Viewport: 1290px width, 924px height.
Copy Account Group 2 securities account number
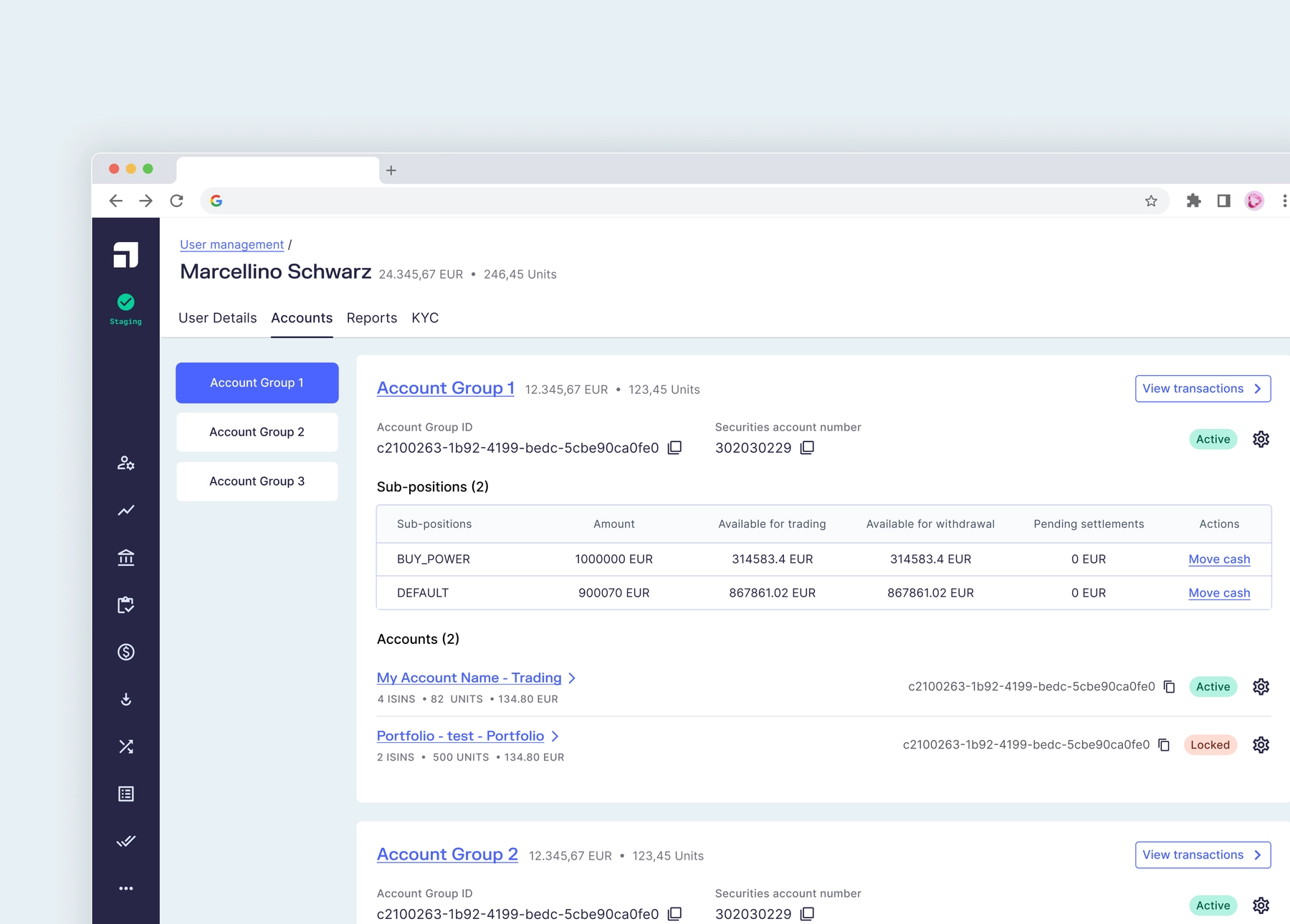(x=807, y=914)
